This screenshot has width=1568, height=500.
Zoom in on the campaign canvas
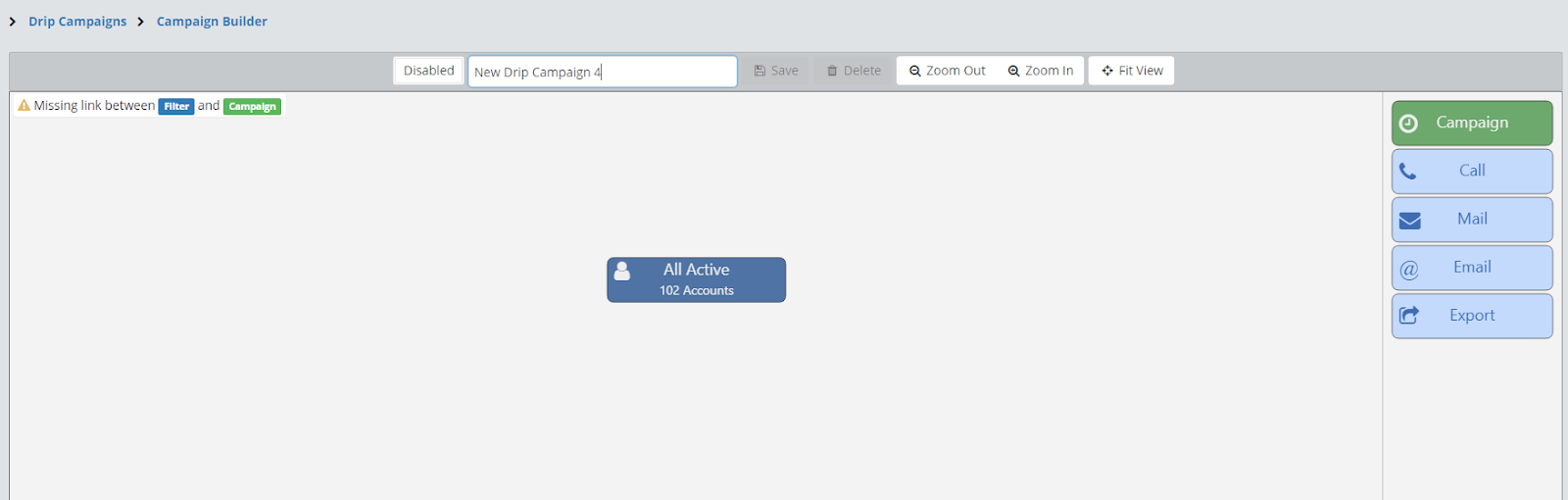(x=1040, y=71)
